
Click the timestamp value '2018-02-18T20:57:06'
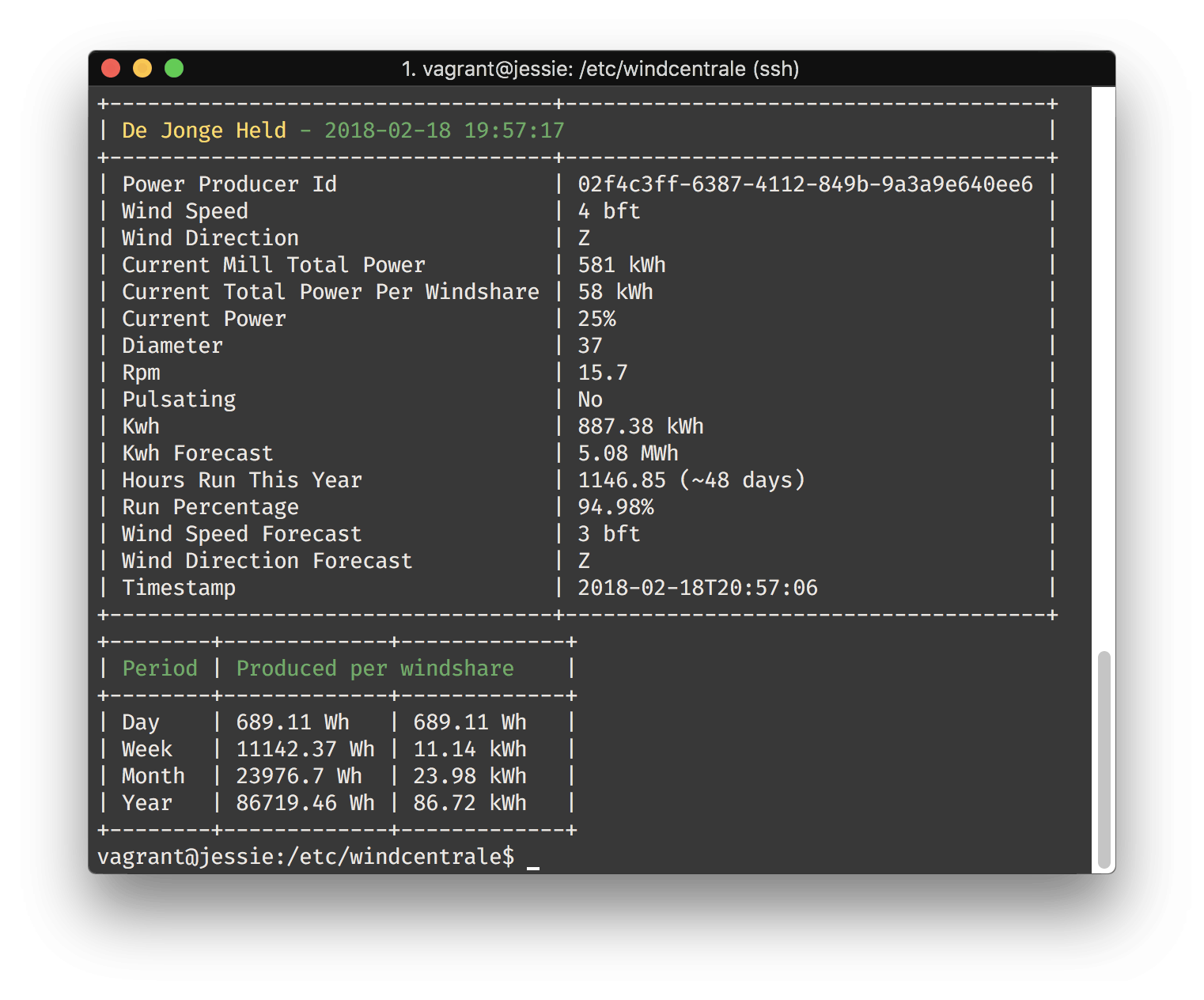coord(698,588)
